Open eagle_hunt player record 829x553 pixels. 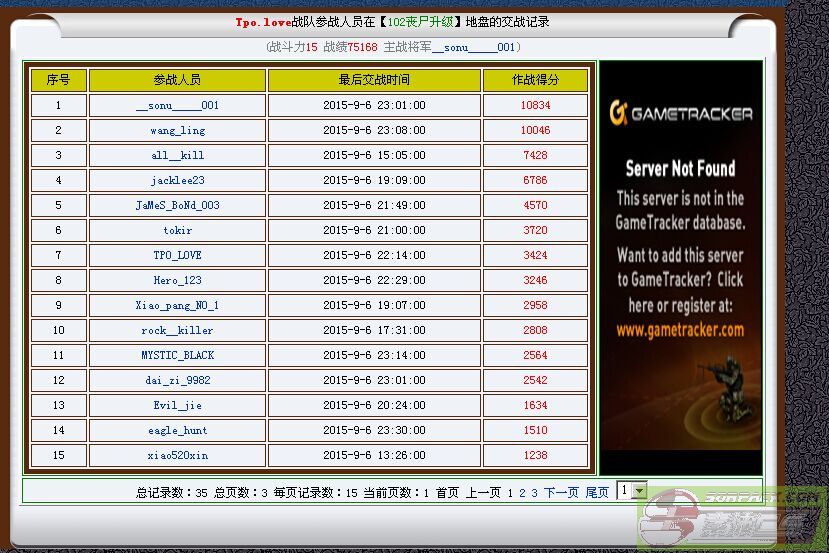point(177,430)
